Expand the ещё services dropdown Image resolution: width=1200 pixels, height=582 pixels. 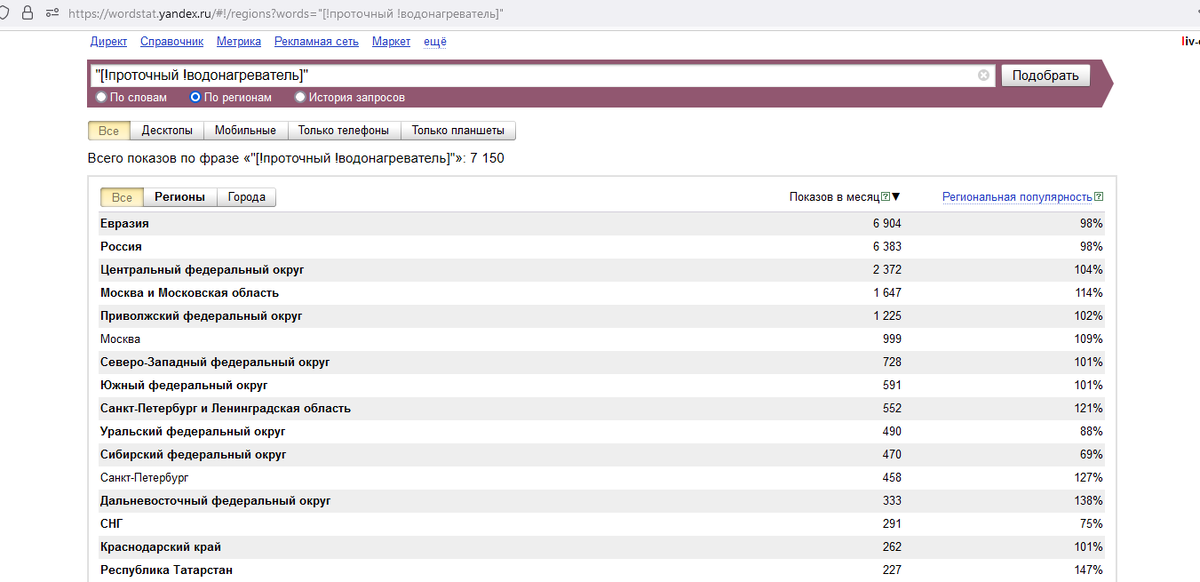click(435, 41)
